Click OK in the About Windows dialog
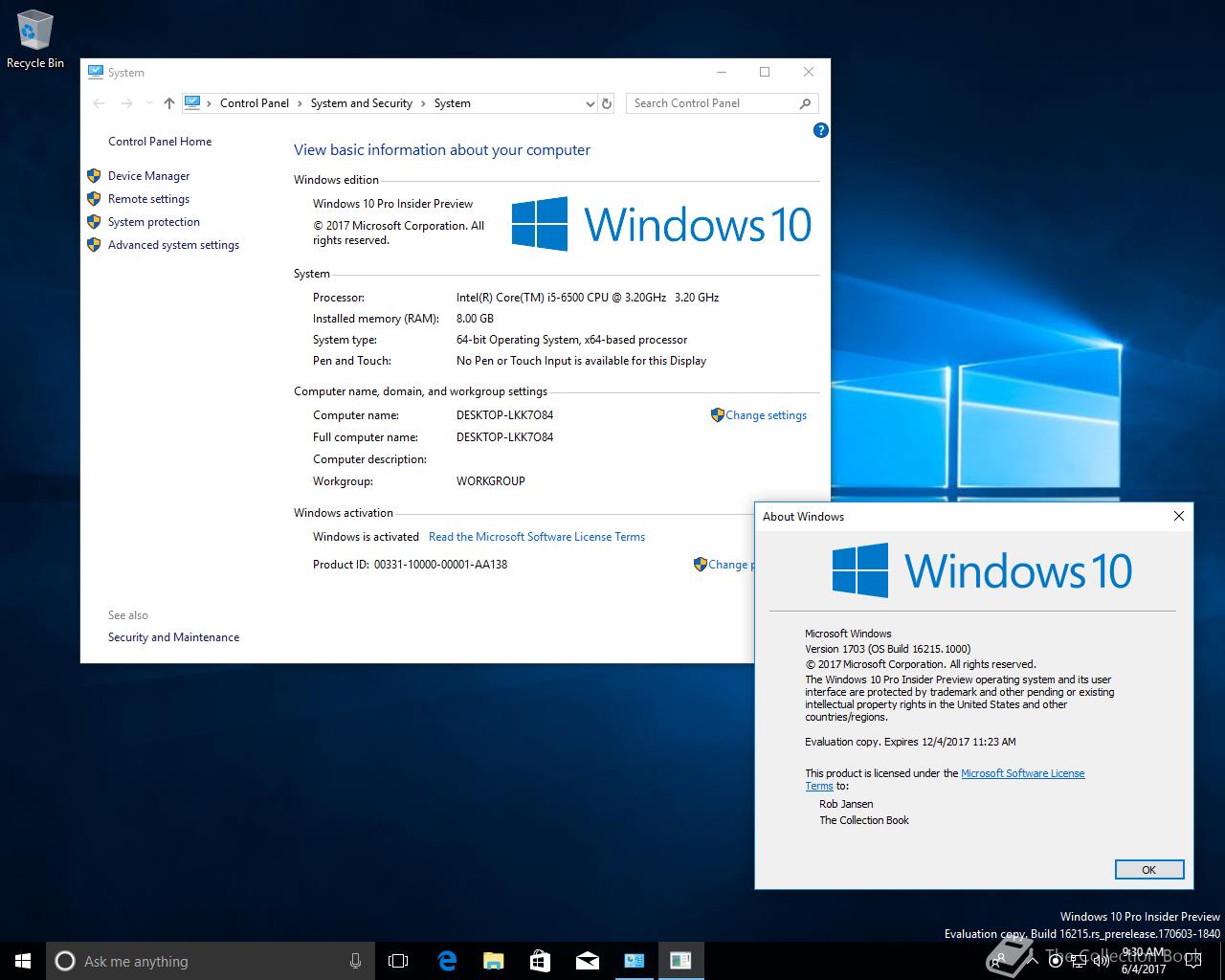1225x980 pixels. (1149, 870)
